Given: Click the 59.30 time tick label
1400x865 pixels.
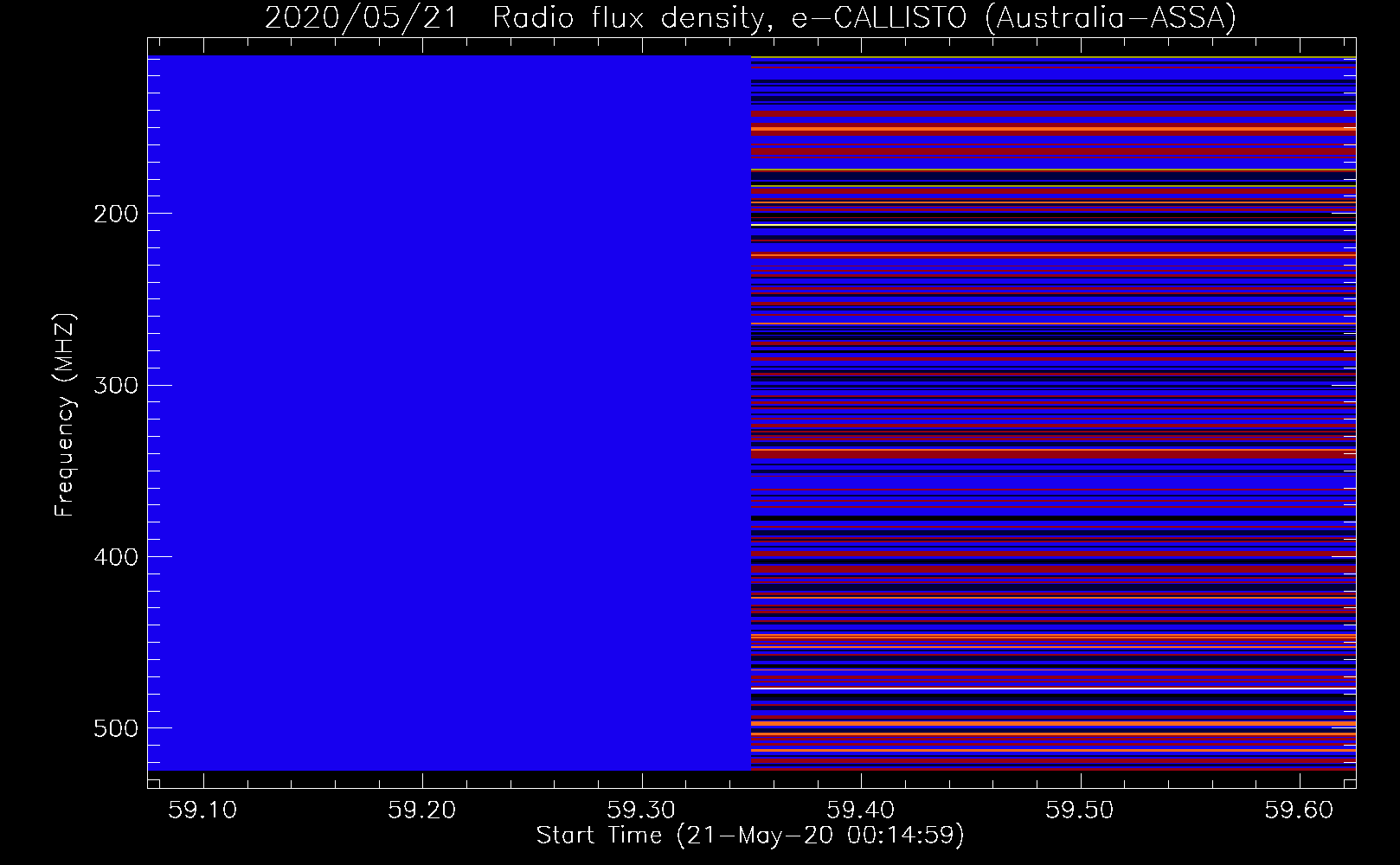Looking at the screenshot, I should point(641,810).
